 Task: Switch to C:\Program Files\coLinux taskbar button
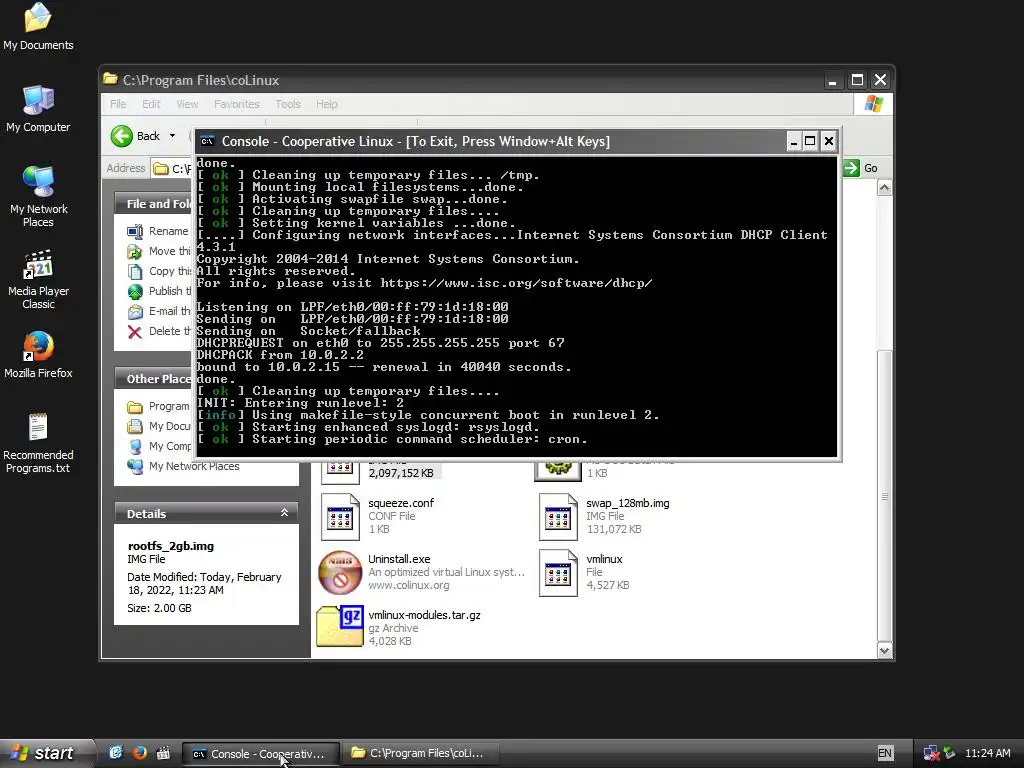pyautogui.click(x=421, y=753)
